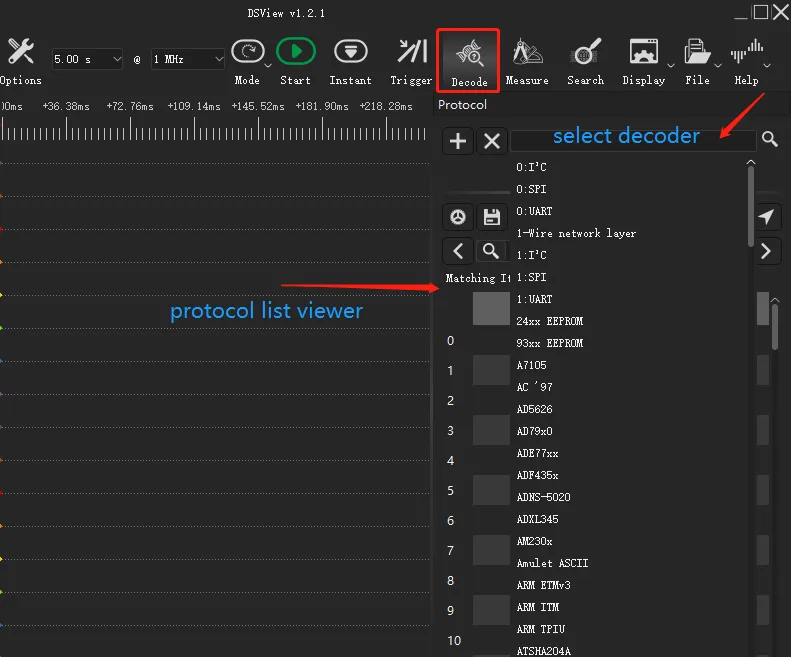Click the scroll-up arrow of the protocol list viewer
The width and height of the screenshot is (791, 657).
(x=775, y=300)
